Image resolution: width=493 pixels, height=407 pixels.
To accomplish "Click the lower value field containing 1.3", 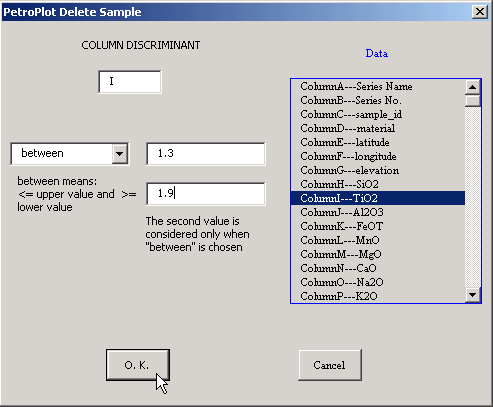I will tap(206, 153).
